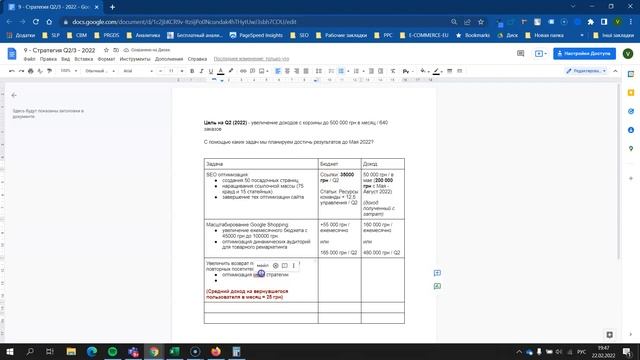Open the editing mode dropdown
640x360 pixels.
point(586,71)
